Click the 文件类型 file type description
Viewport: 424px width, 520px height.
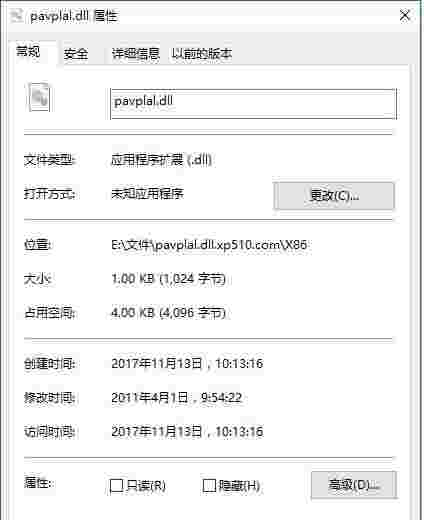point(161,160)
